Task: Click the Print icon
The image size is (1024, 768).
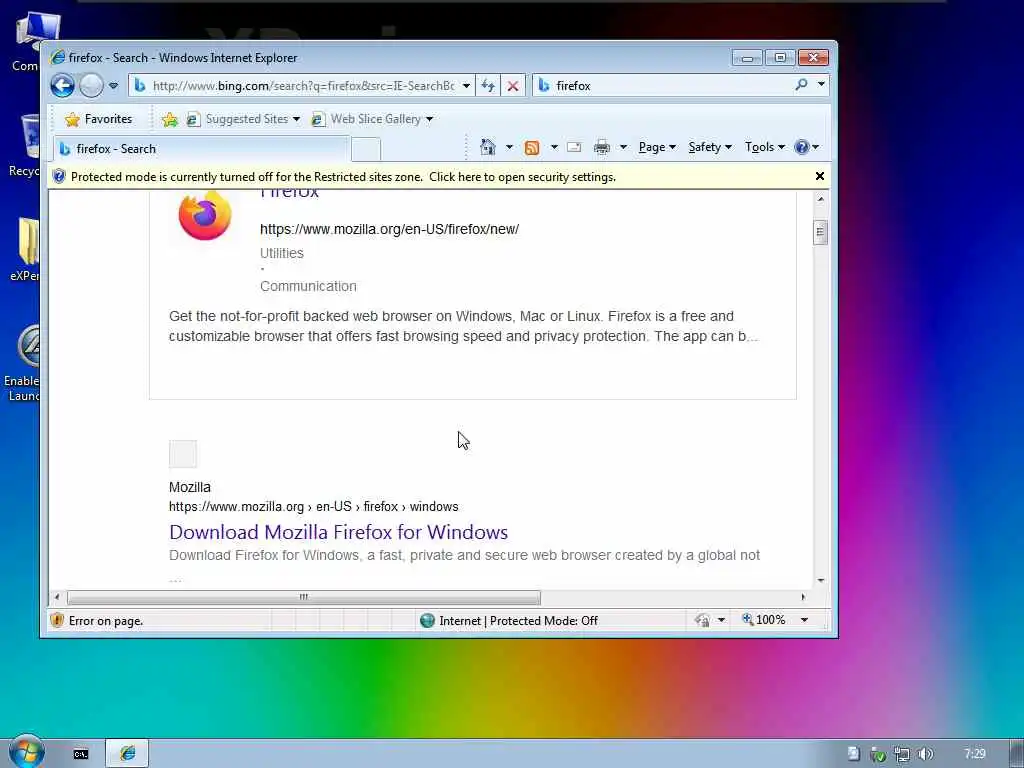Action: tap(601, 148)
